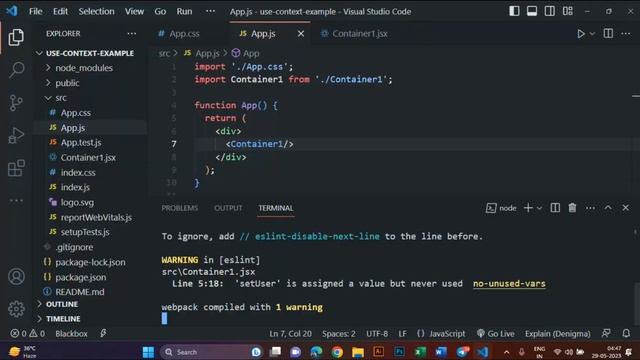This screenshot has height=360, width=640.
Task: Open README.md from file tree
Action: 80,292
